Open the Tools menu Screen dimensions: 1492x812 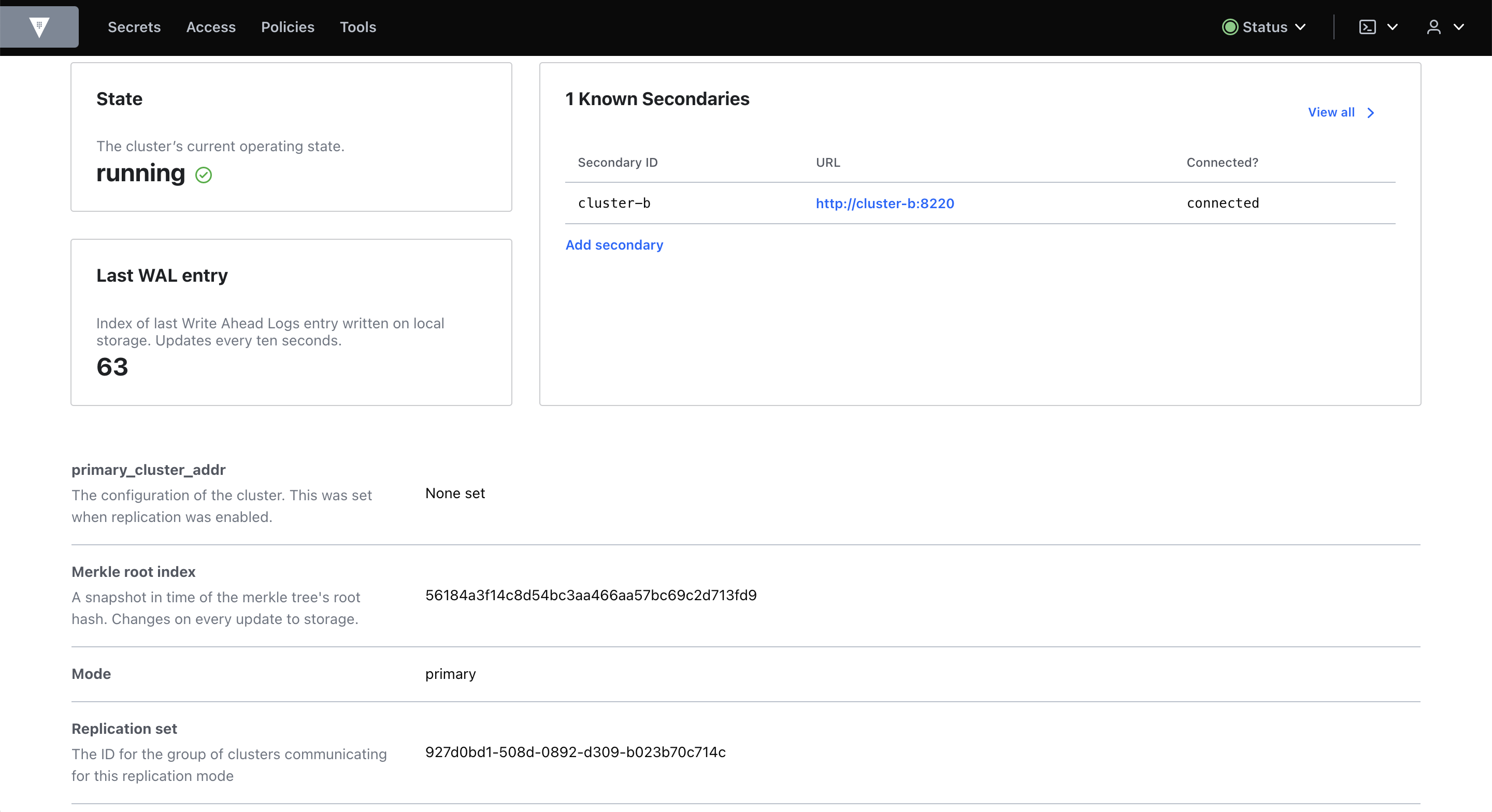357,27
